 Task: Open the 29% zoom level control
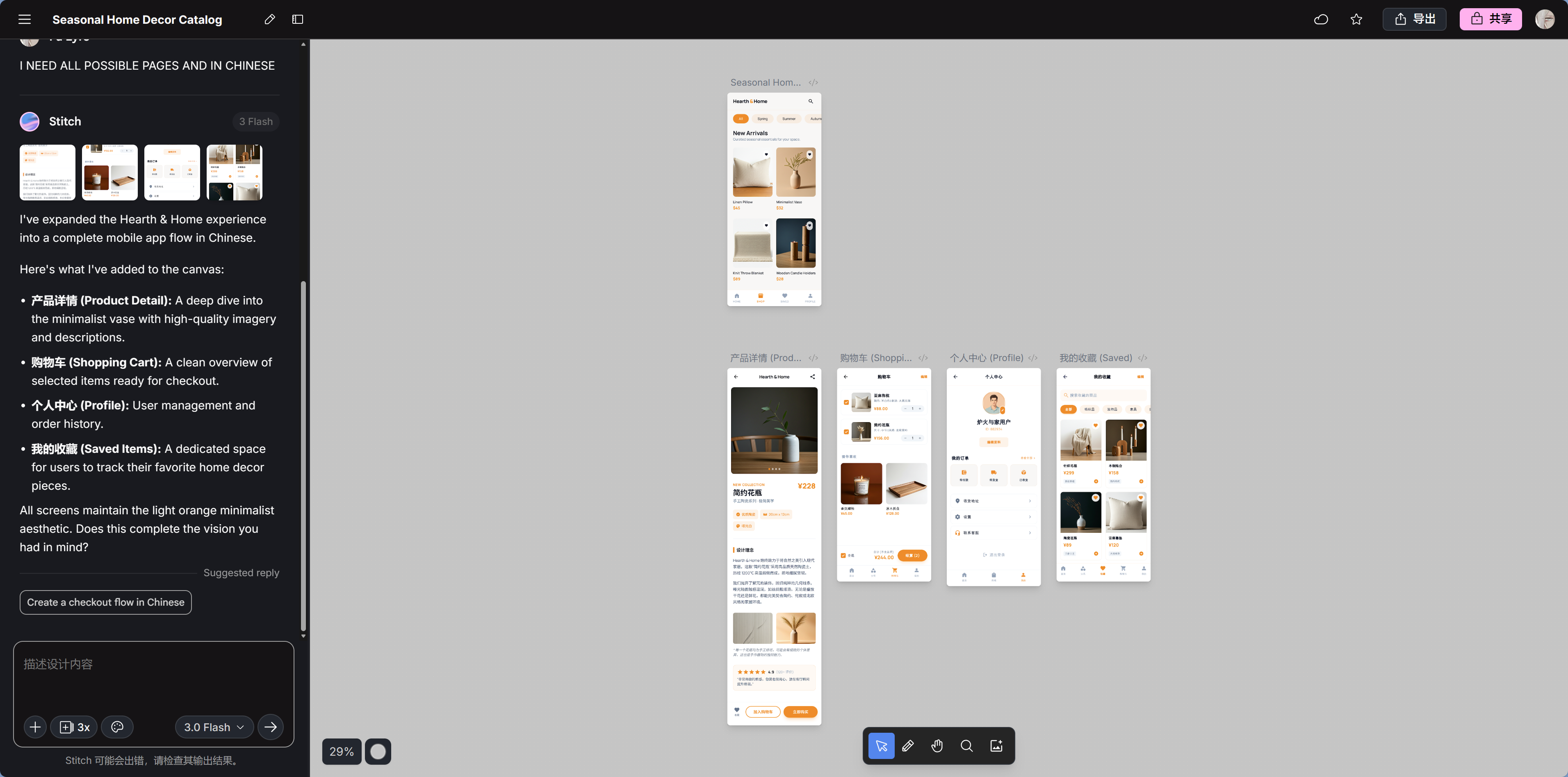342,752
